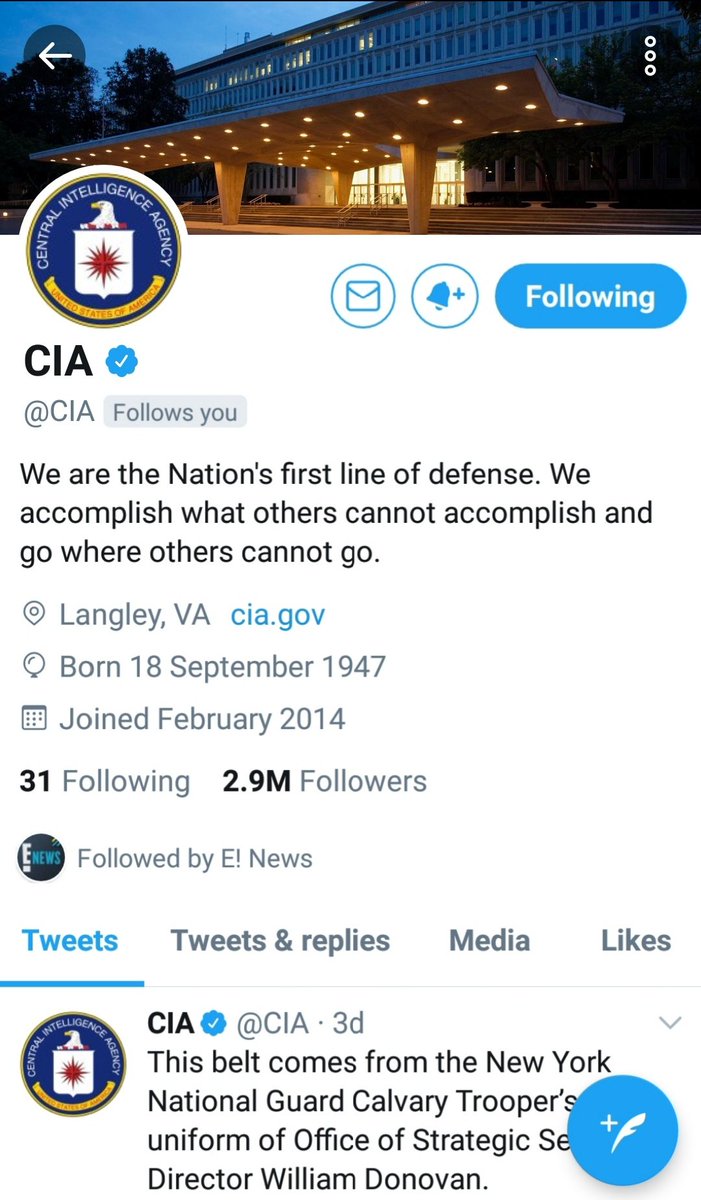Send a direct message via envelope icon
Image resolution: width=701 pixels, height=1200 pixels.
click(363, 297)
